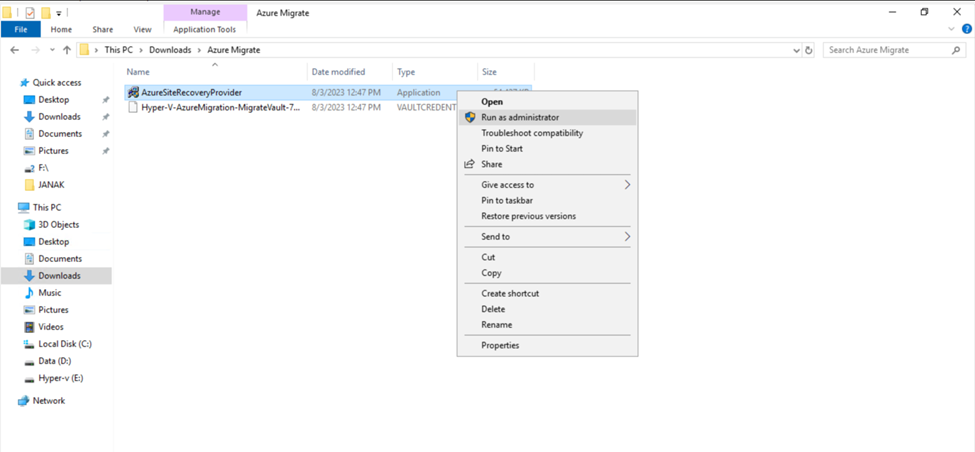Click Downloads in the address bar
Image resolution: width=975 pixels, height=452 pixels.
[170, 50]
